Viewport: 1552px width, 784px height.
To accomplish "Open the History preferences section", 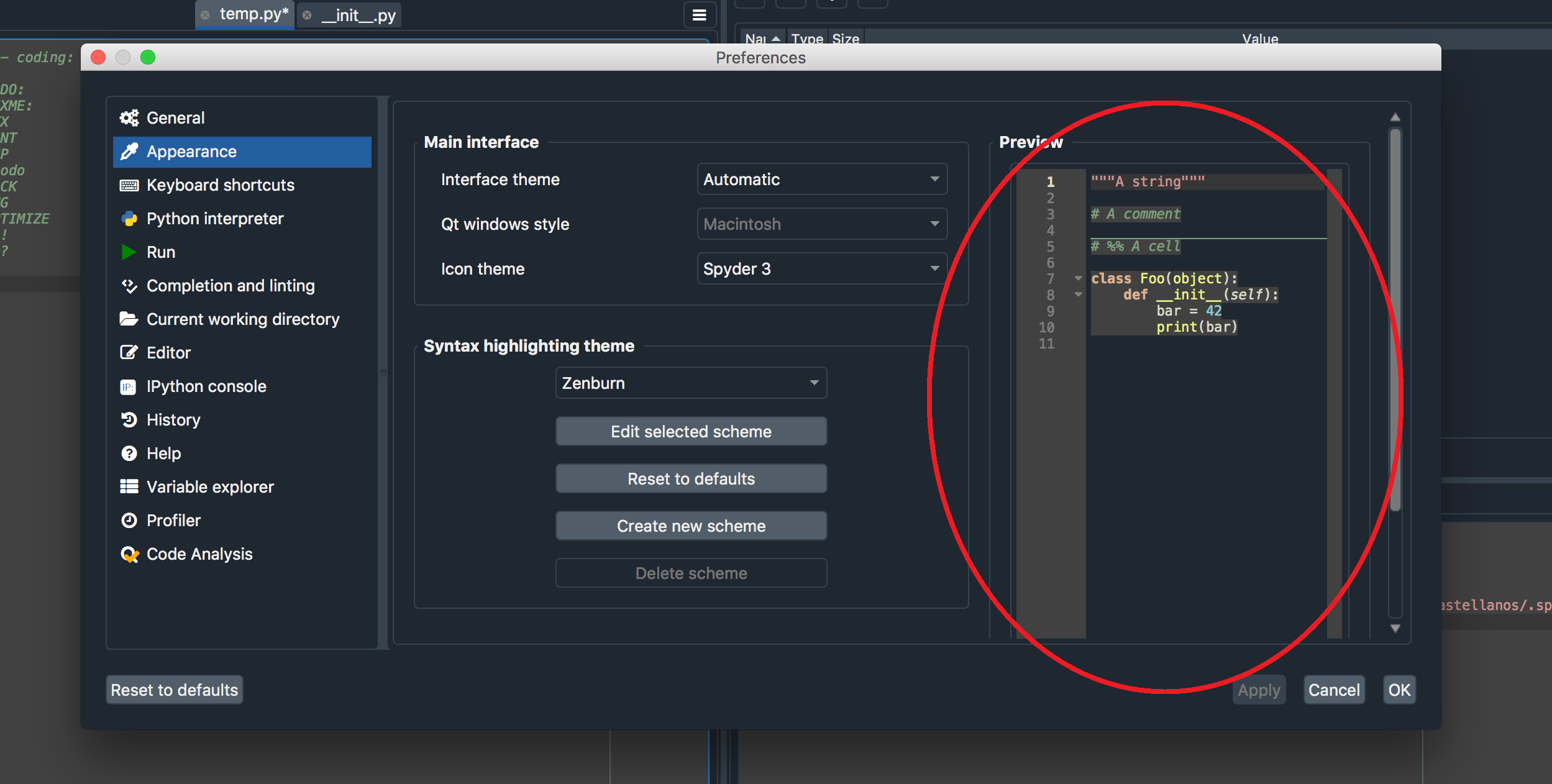I will (173, 419).
